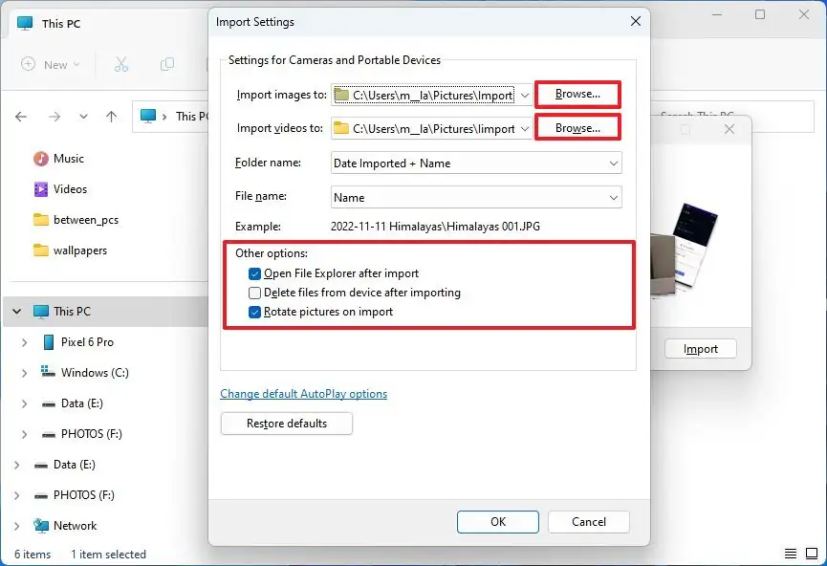Click the Up arrow navigation icon
The height and width of the screenshot is (566, 827).
[111, 116]
